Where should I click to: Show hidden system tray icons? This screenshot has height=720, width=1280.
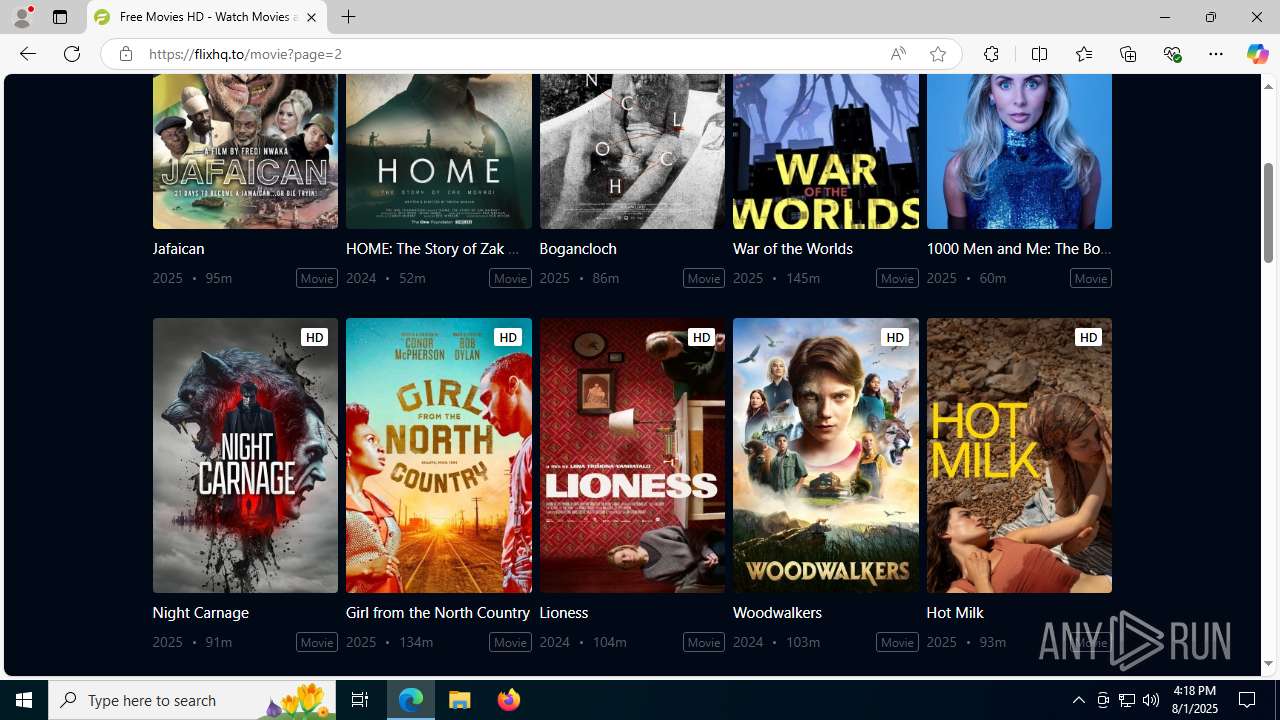[1078, 700]
